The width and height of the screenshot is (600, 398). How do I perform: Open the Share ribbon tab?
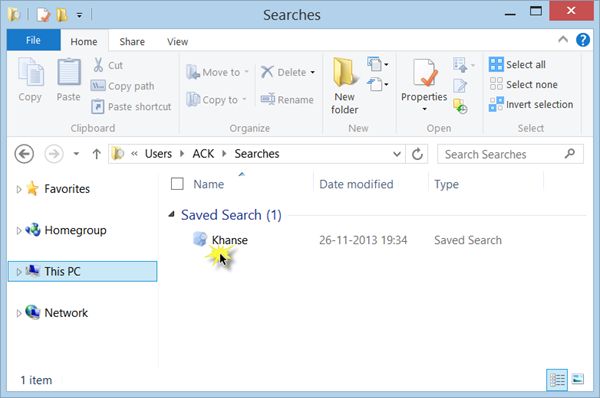pyautogui.click(x=132, y=41)
